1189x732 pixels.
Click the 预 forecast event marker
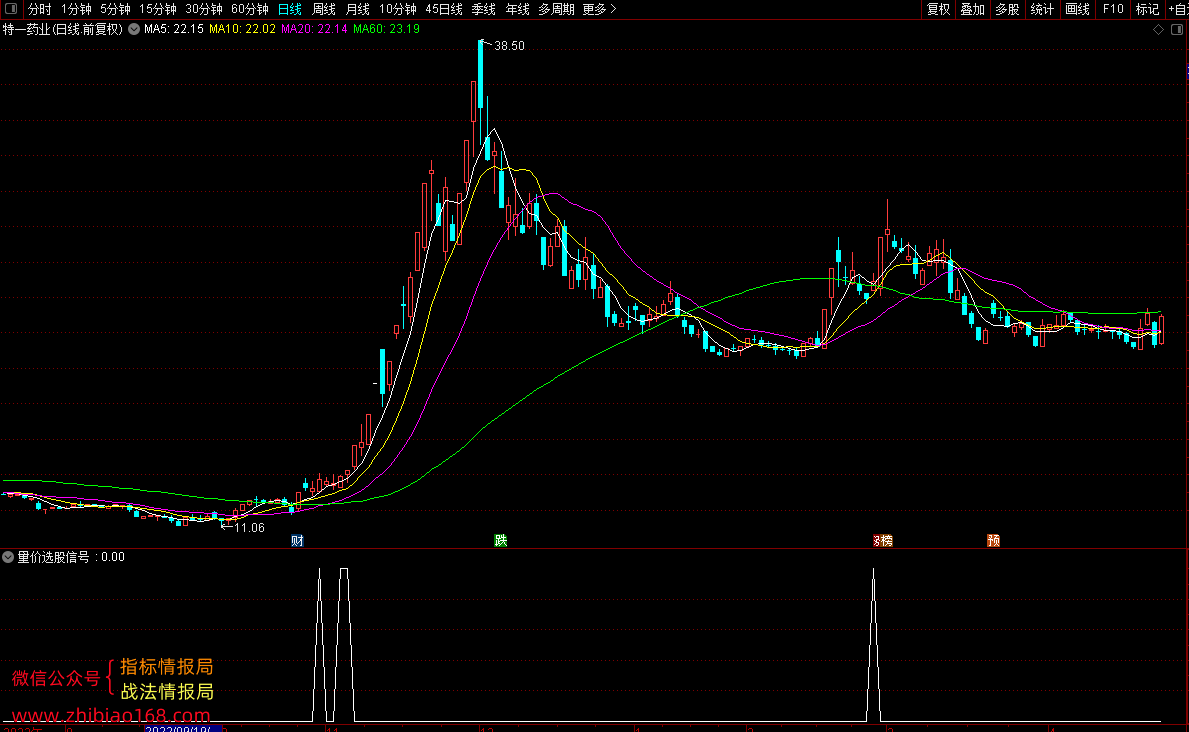click(993, 541)
